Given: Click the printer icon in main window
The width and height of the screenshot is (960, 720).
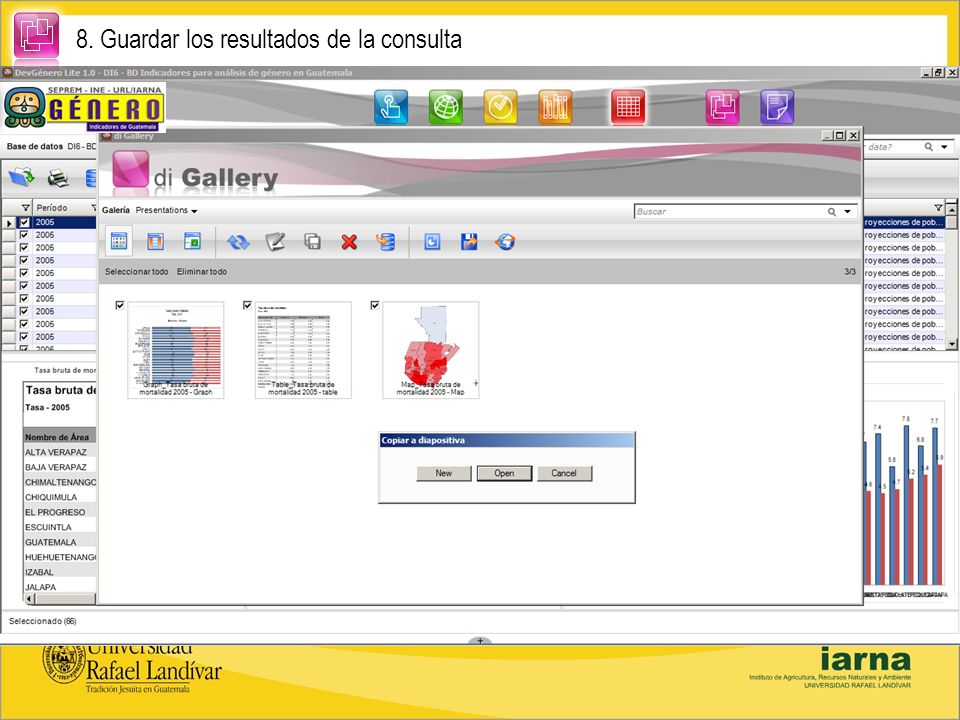Looking at the screenshot, I should 58,178.
